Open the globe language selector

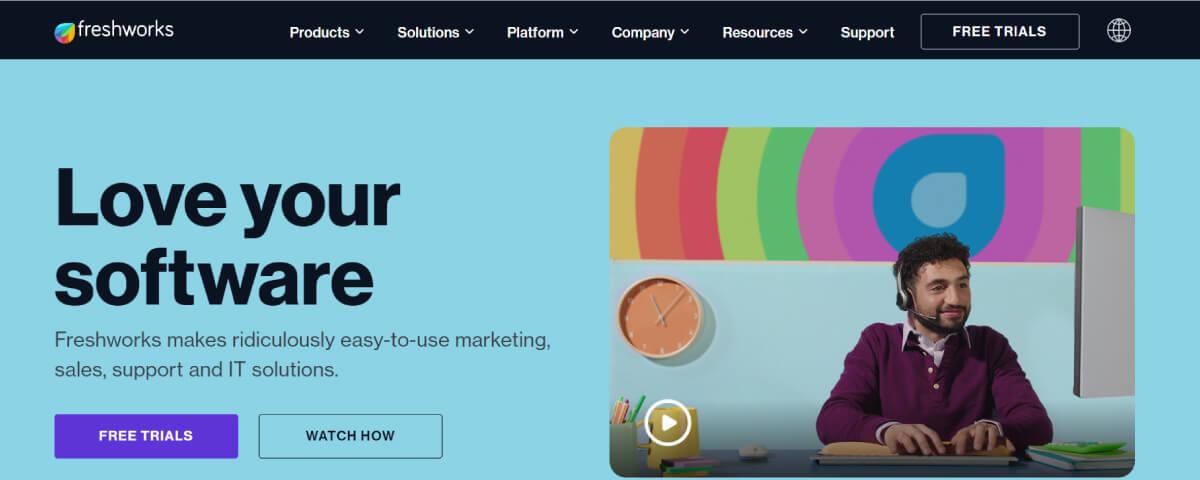click(x=1119, y=31)
